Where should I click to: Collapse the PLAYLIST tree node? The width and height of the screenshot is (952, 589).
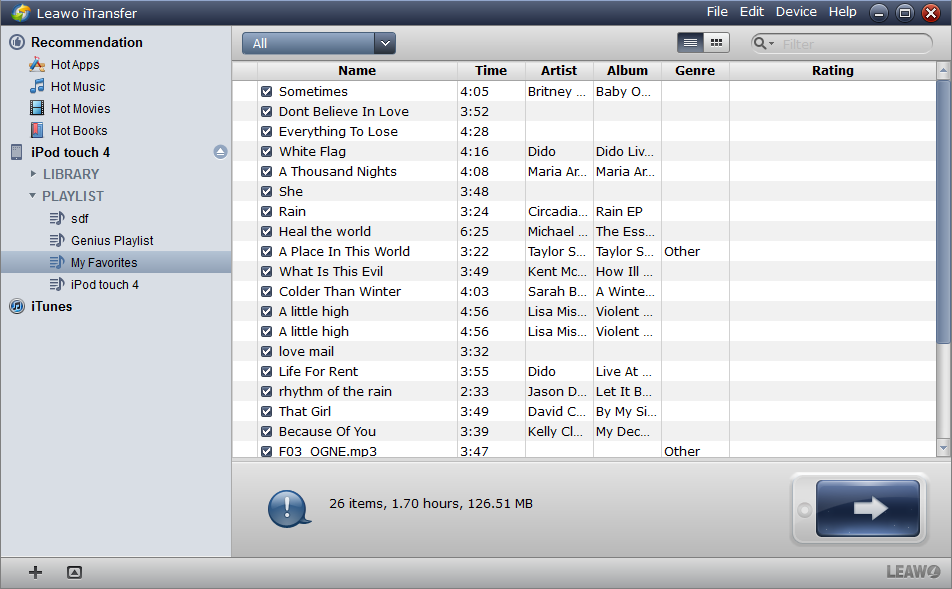(x=33, y=196)
